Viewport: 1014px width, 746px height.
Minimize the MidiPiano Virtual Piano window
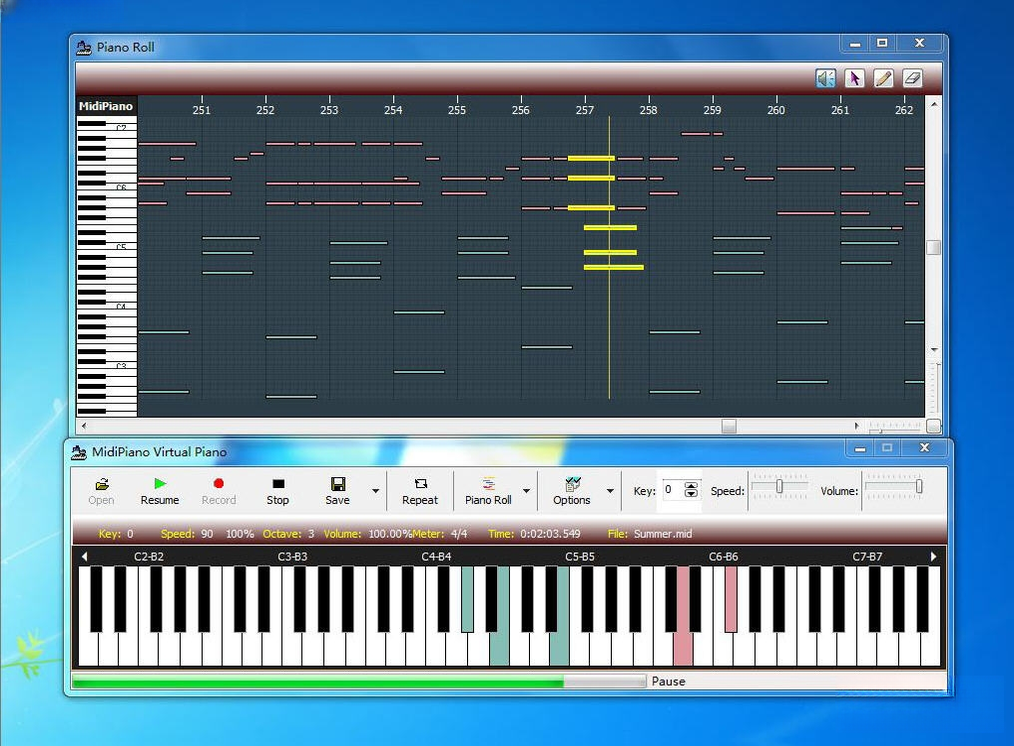coord(860,447)
